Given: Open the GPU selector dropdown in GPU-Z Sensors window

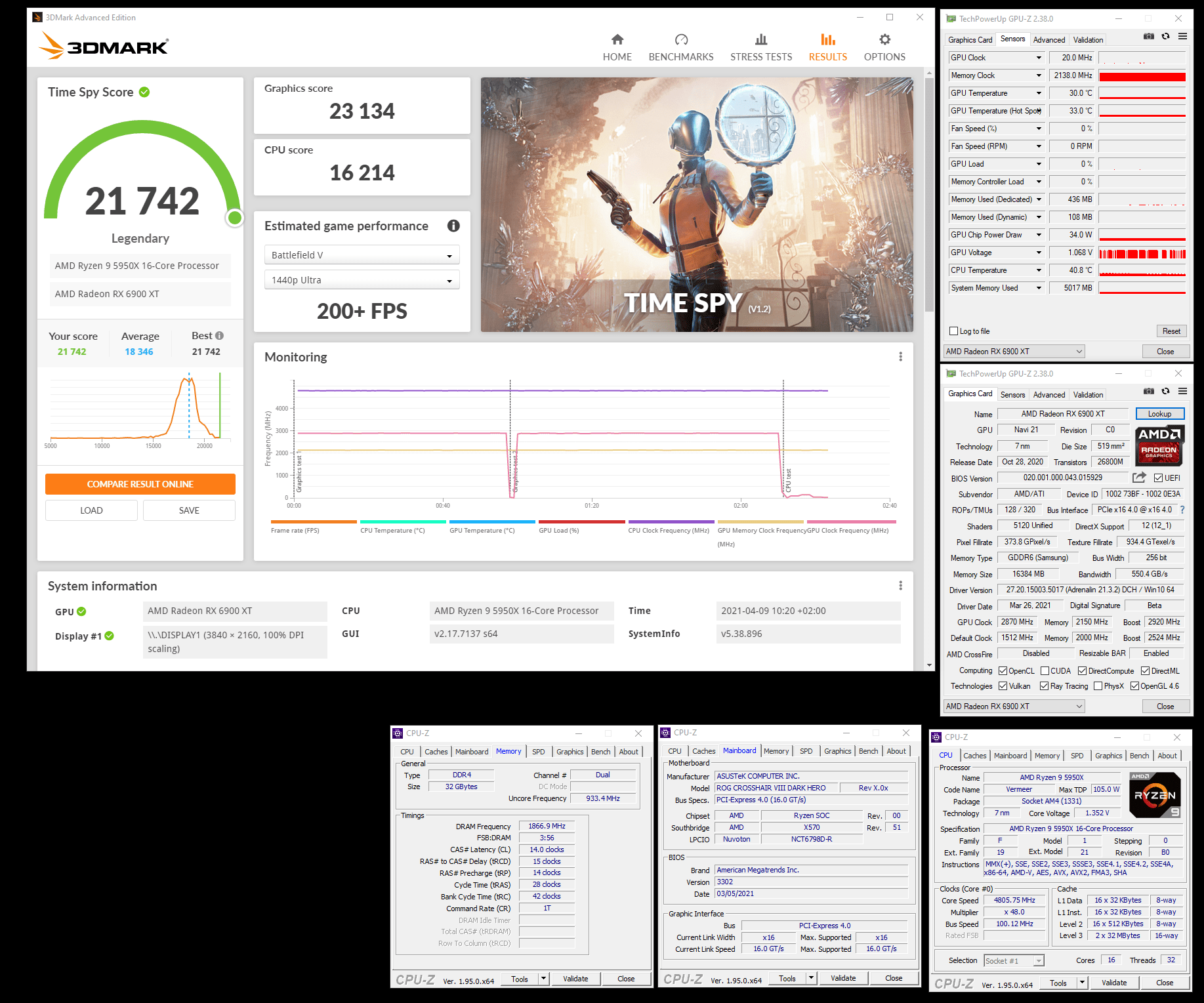Looking at the screenshot, I should point(1014,351).
